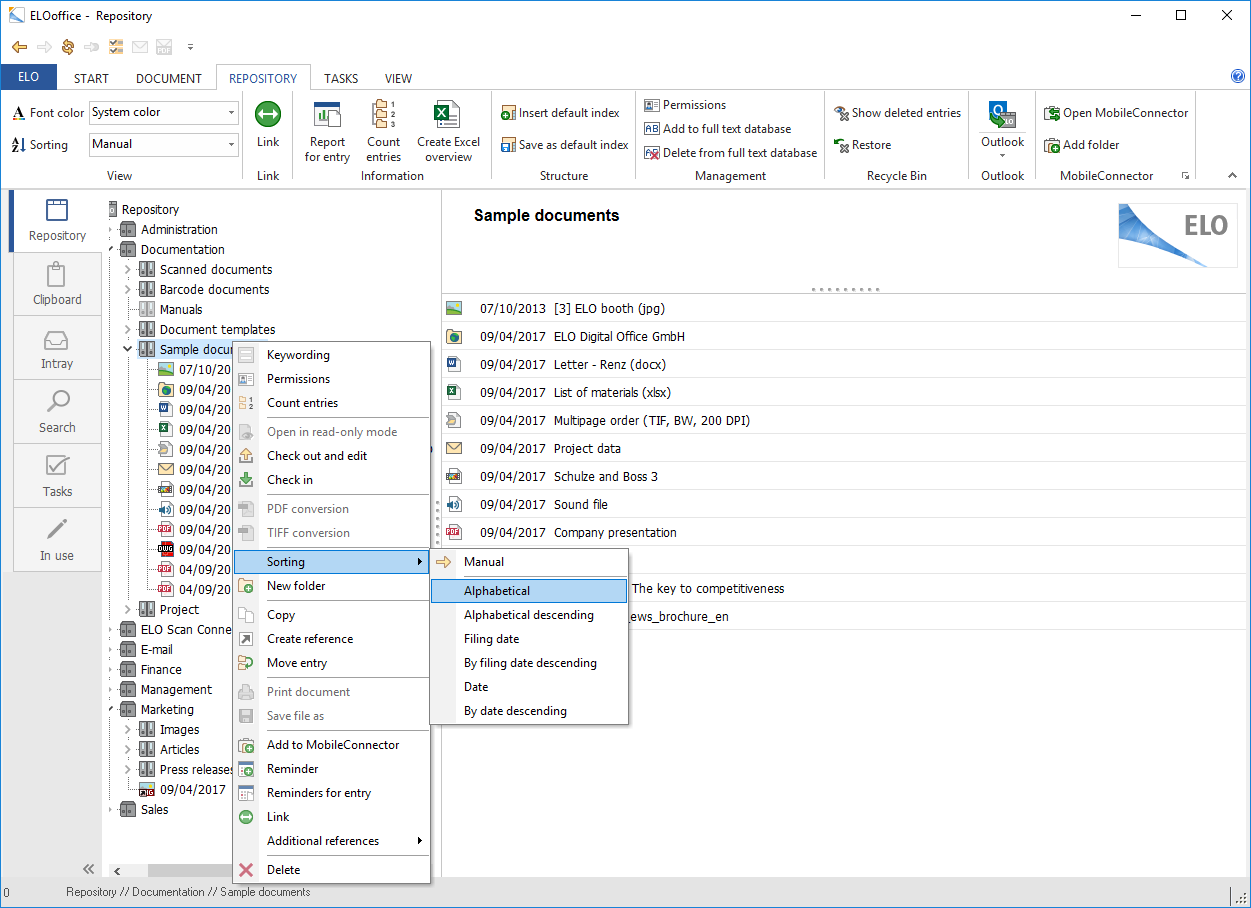Open Report for entry
1251x908 pixels.
click(327, 131)
